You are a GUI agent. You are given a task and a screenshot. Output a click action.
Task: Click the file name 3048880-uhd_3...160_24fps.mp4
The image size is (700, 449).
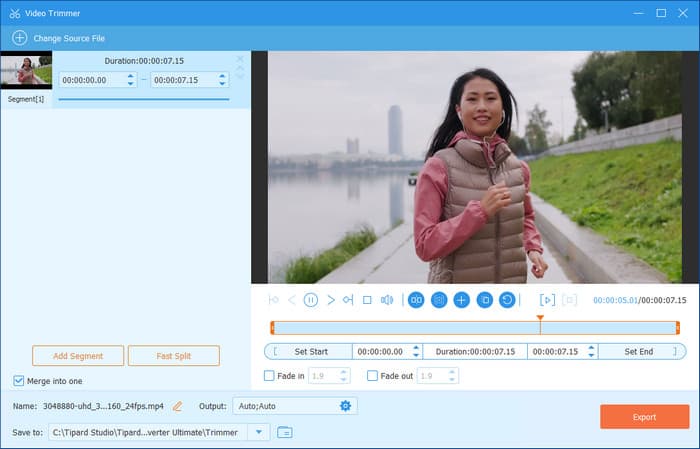[103, 406]
